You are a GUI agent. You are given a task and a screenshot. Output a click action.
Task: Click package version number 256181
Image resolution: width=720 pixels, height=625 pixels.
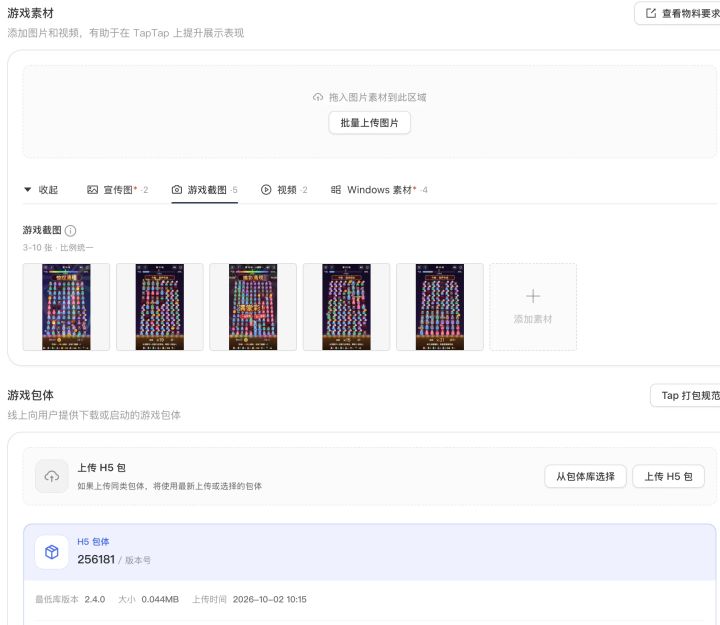point(96,559)
